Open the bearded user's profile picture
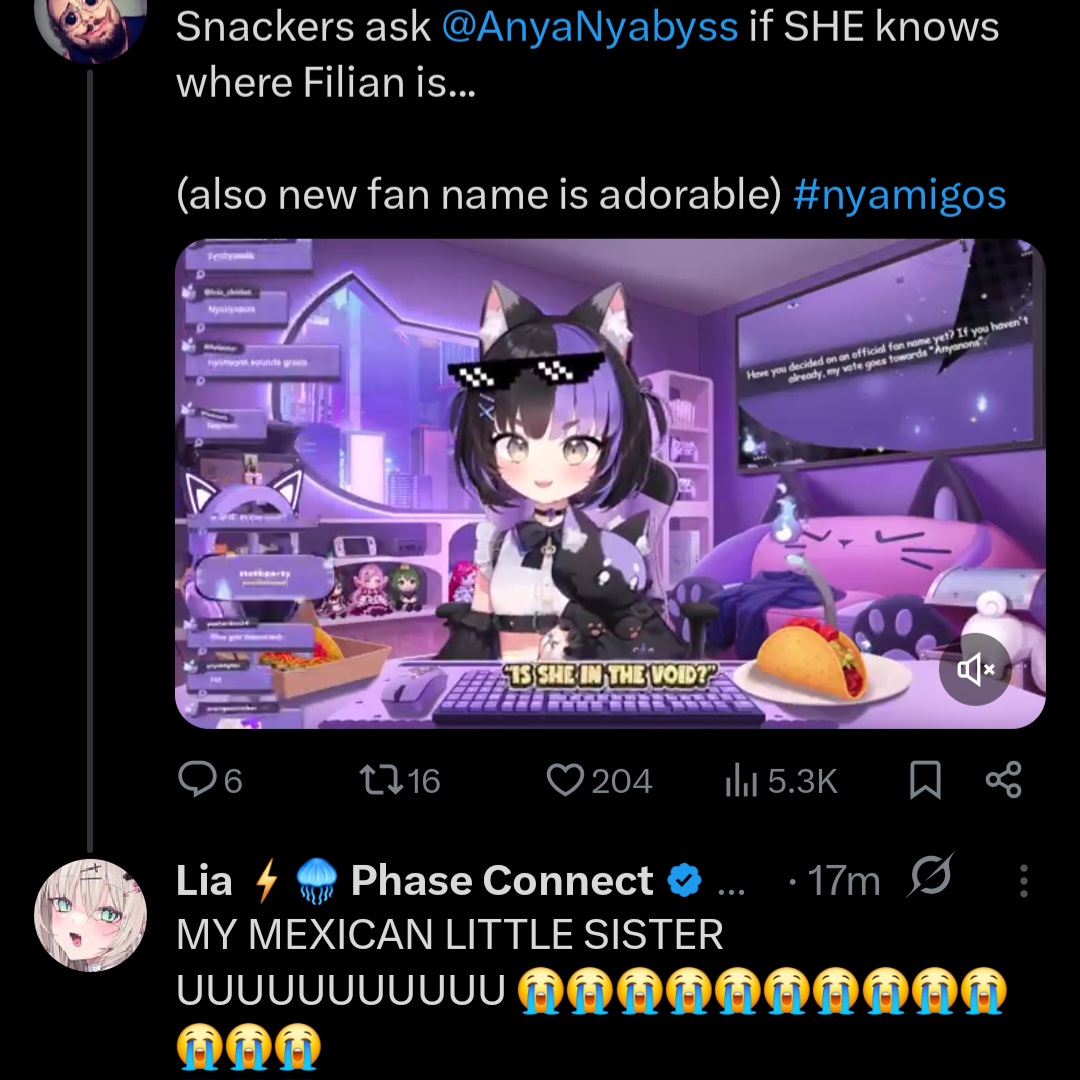Screen dimensions: 1080x1080 click(x=90, y=21)
